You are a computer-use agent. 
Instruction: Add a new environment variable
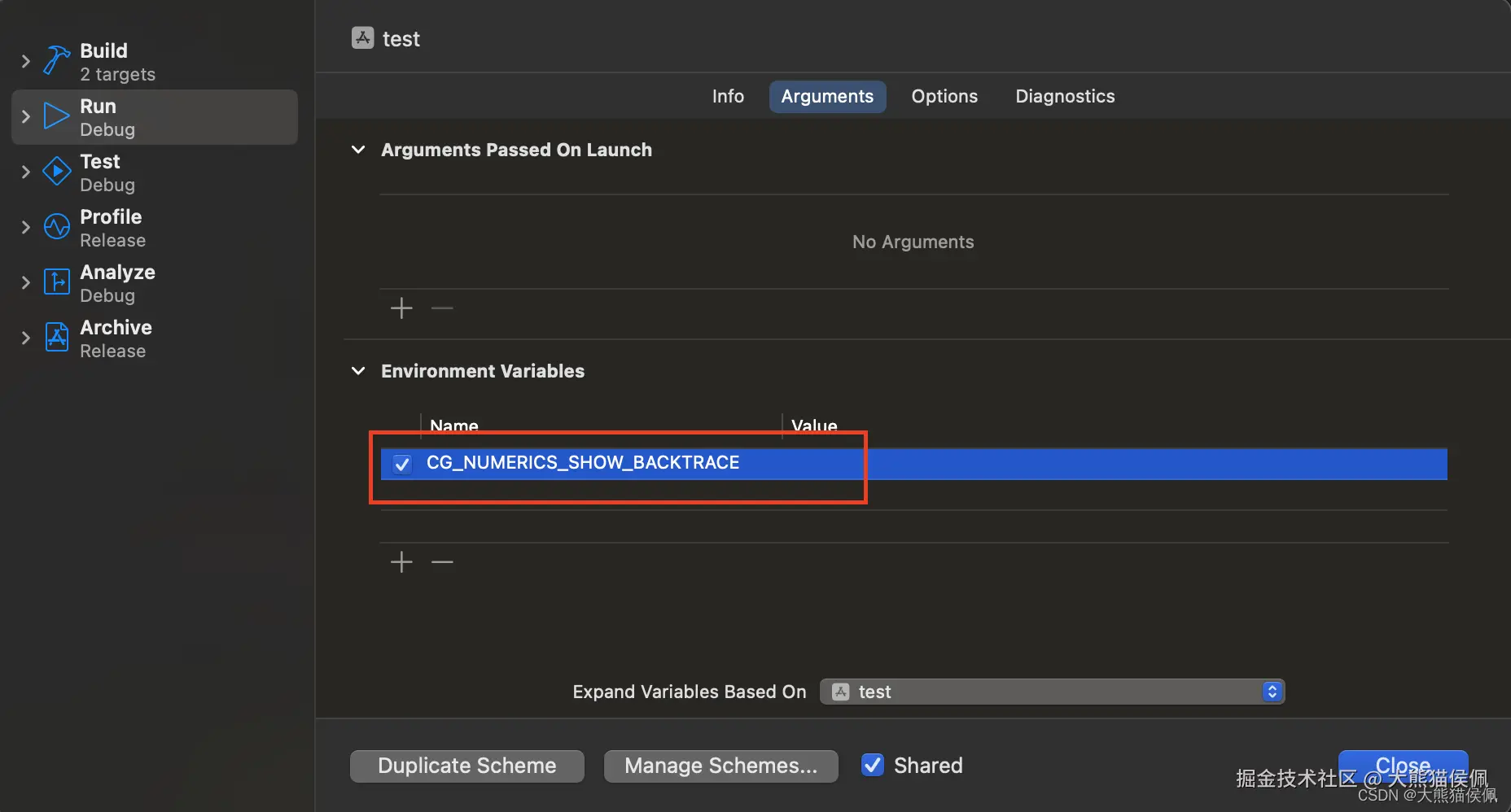pos(401,562)
